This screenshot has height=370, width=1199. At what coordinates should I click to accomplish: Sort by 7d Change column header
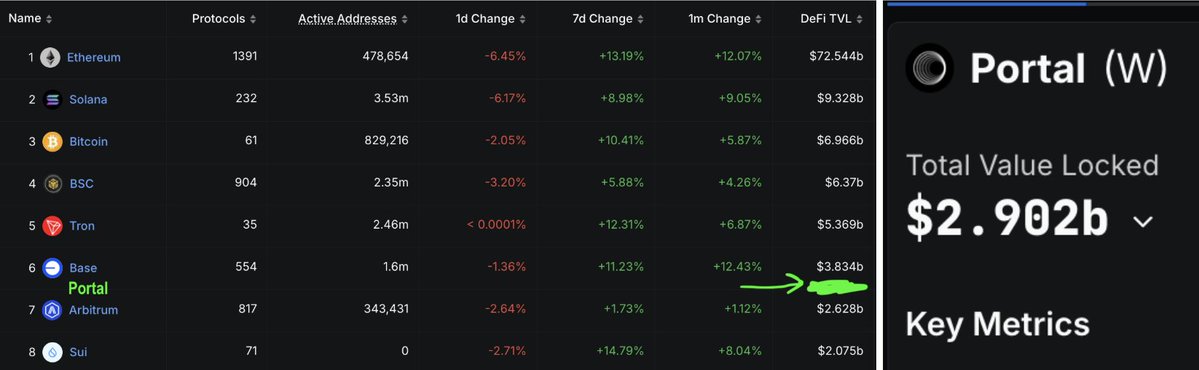pos(609,19)
